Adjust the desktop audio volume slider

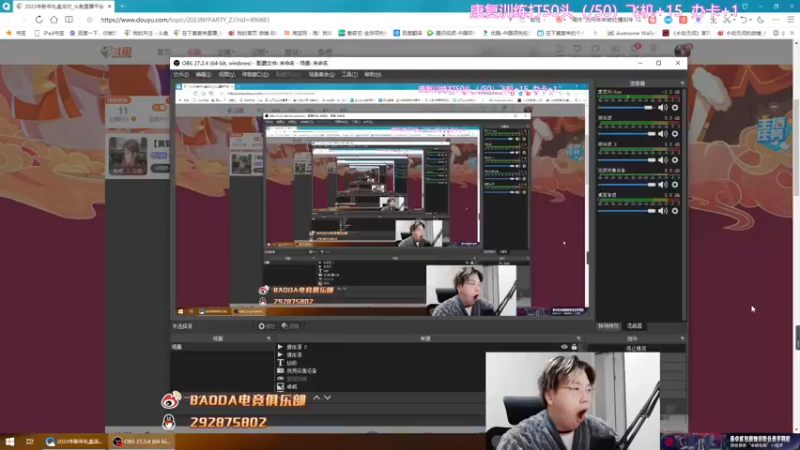tap(627, 211)
